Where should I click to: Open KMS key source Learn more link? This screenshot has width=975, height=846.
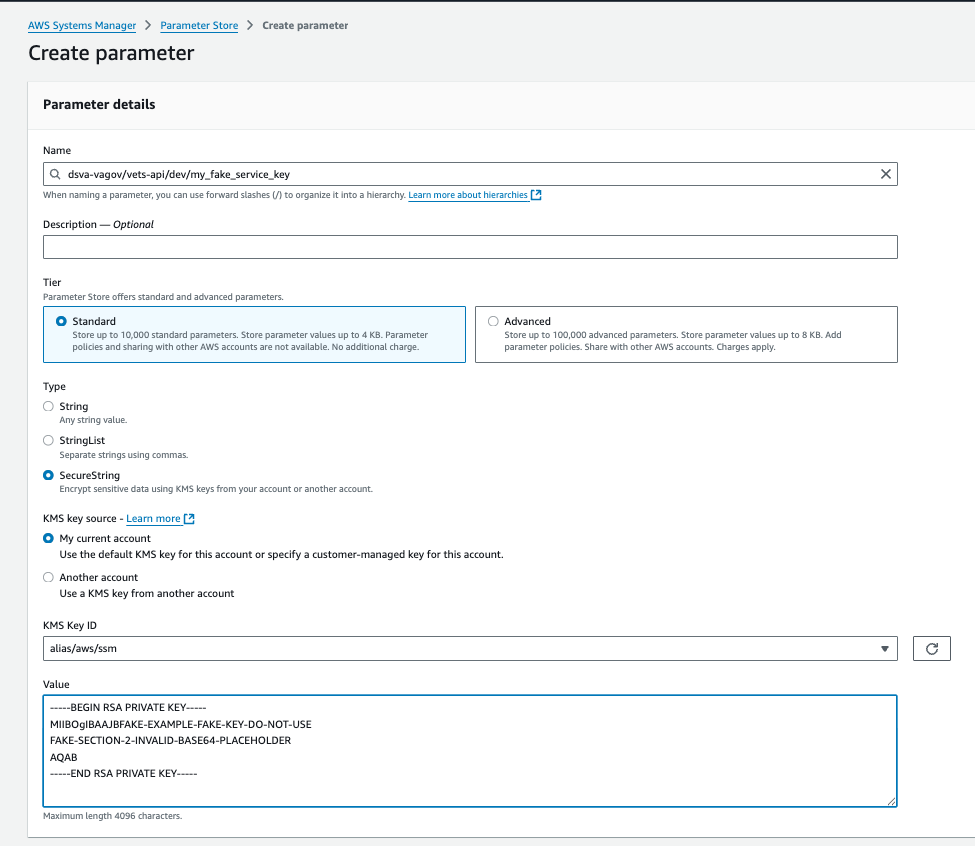tap(153, 519)
